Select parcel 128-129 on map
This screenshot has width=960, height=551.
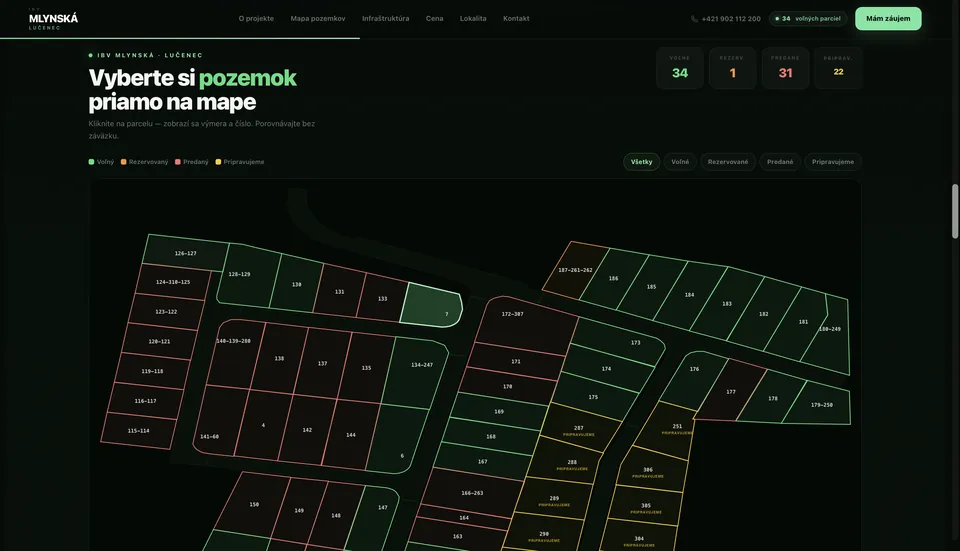(x=247, y=275)
